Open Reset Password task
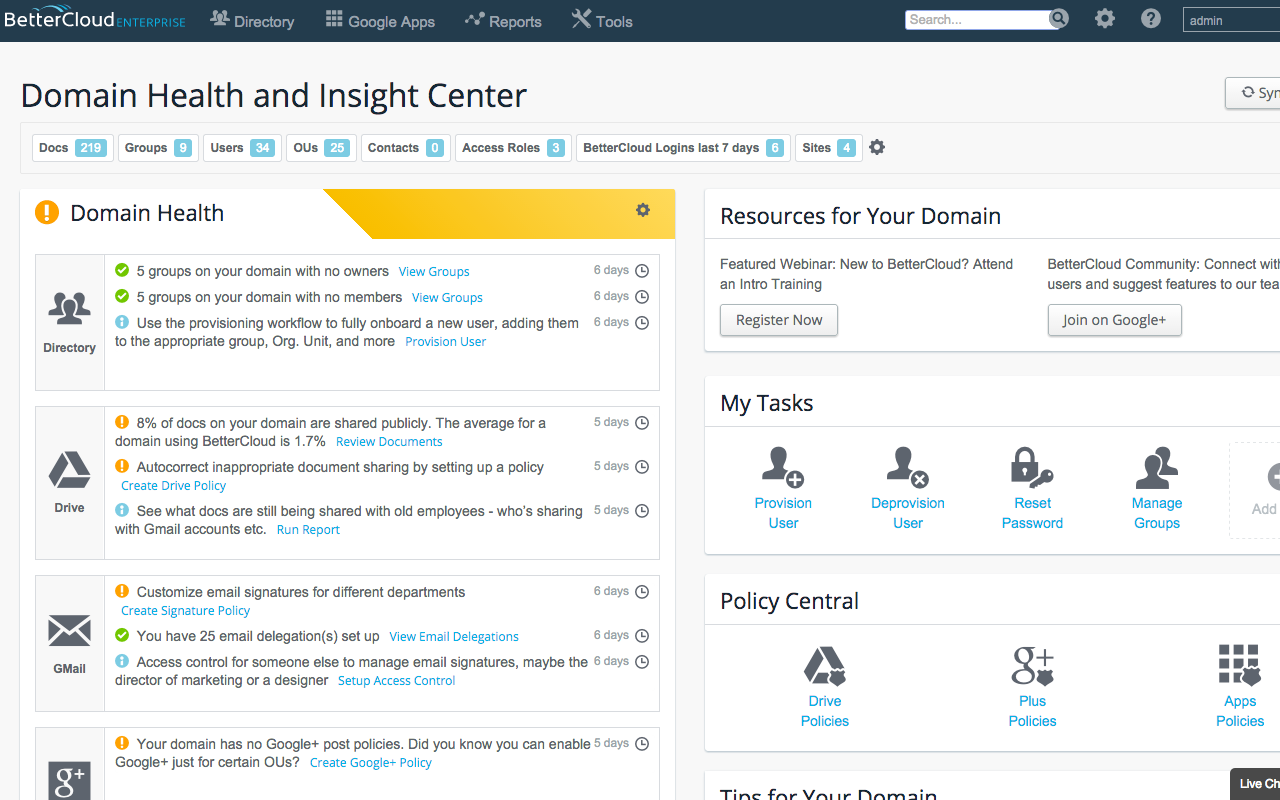The height and width of the screenshot is (800, 1280). [x=1032, y=488]
